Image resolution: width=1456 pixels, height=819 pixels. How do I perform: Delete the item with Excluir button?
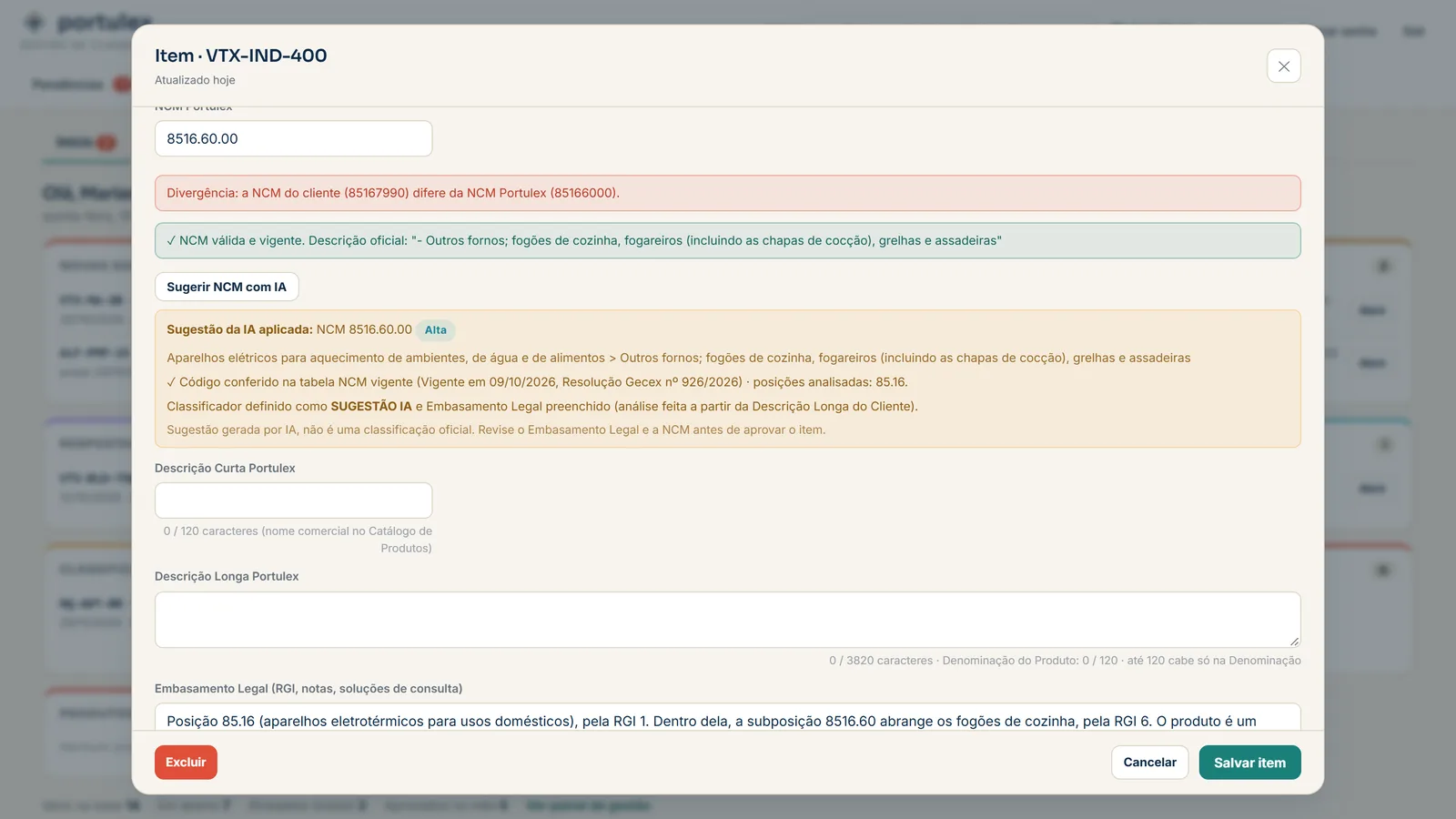186,763
